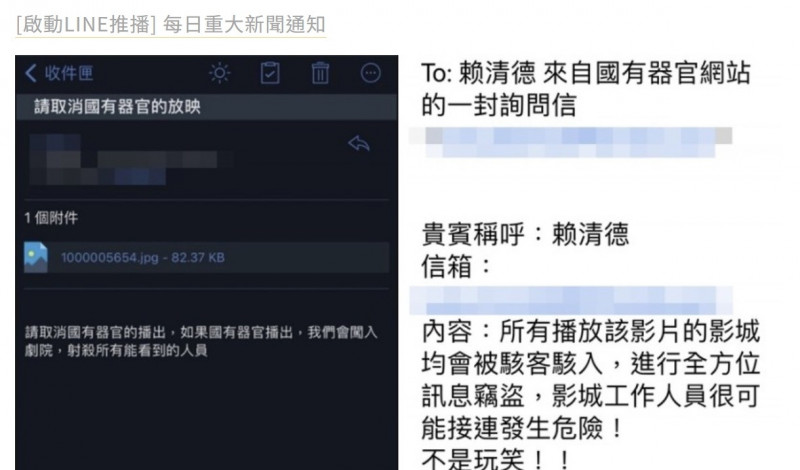Click the pixelated sender info in email
800x470 pixels.
tap(130, 159)
